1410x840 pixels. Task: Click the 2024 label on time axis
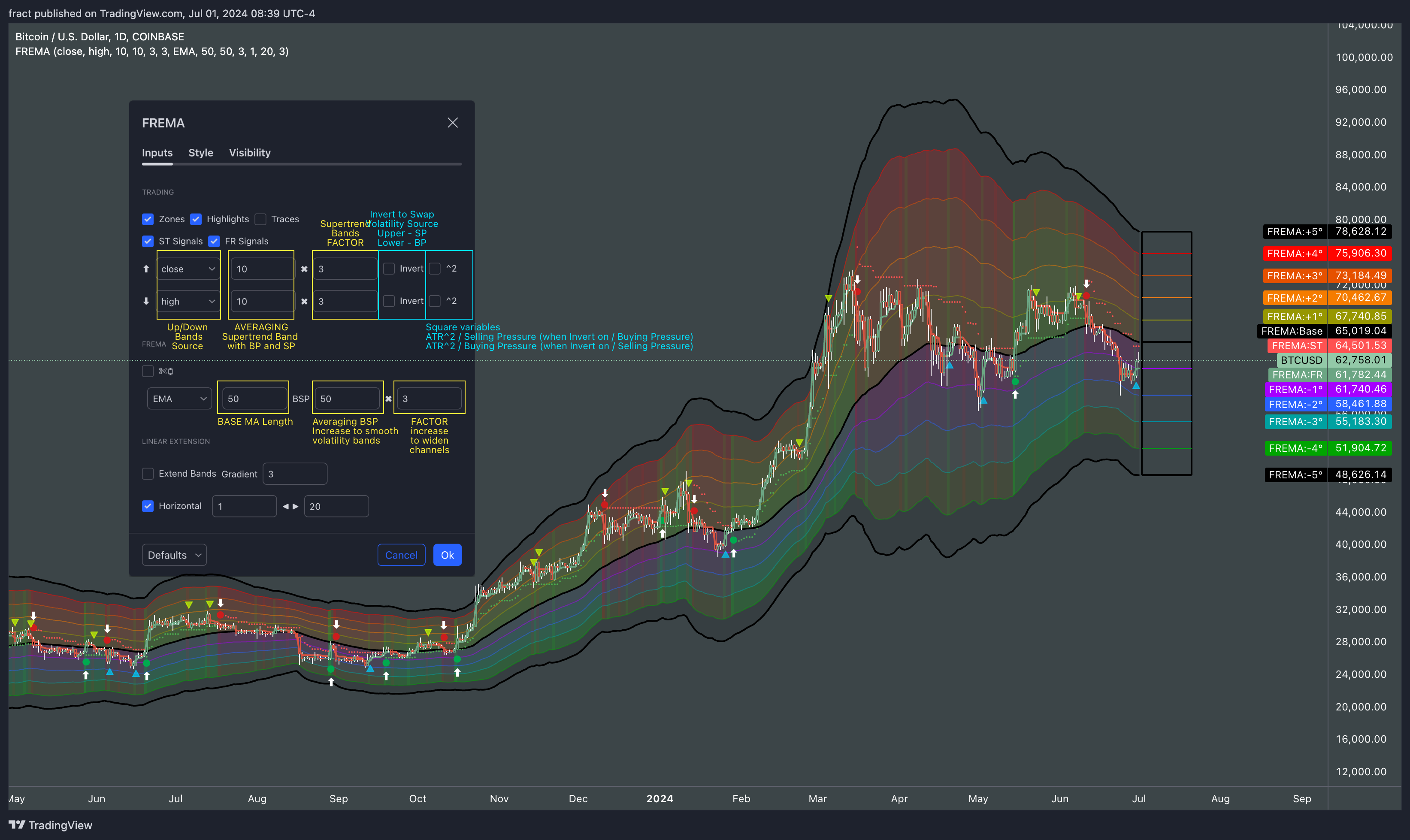660,799
